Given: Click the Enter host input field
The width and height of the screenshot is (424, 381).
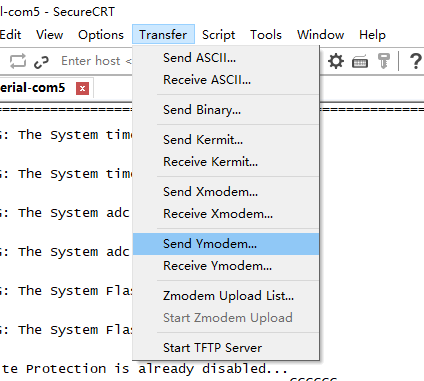Looking at the screenshot, I should point(96,61).
